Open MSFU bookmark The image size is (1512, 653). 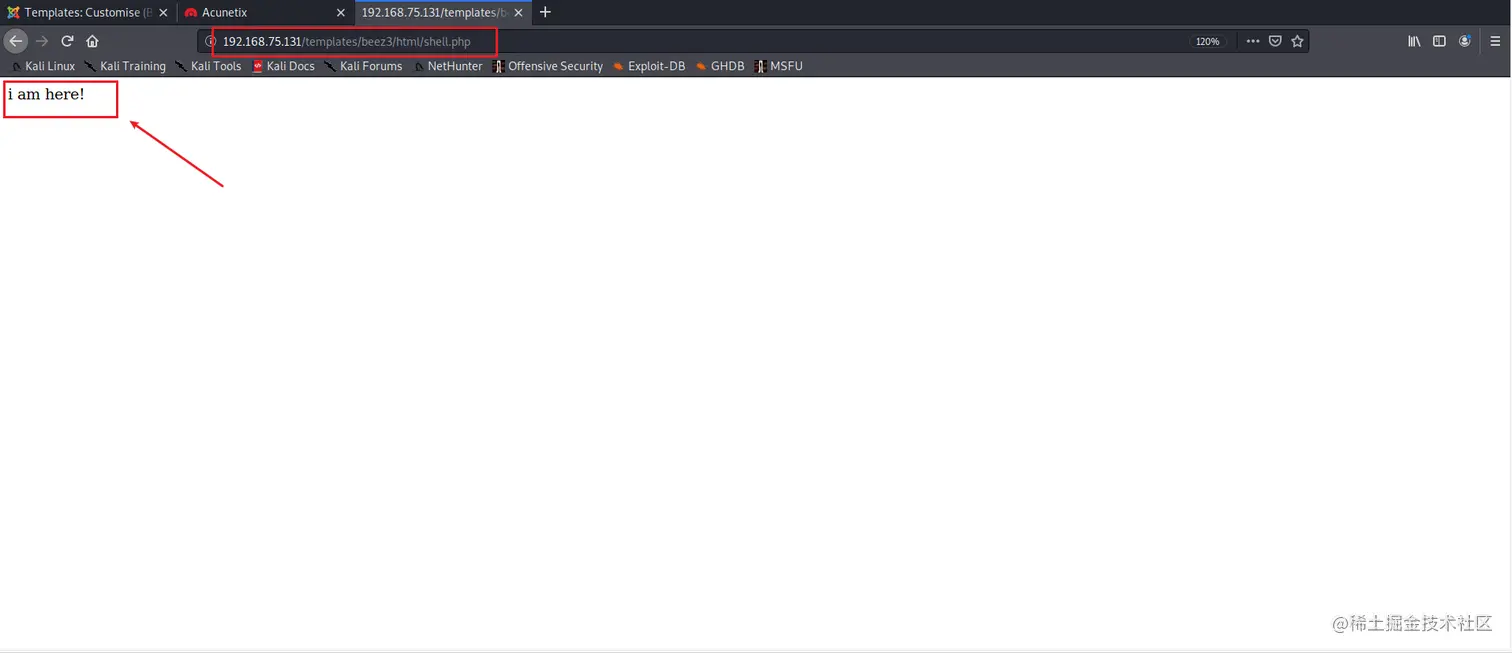tap(778, 66)
